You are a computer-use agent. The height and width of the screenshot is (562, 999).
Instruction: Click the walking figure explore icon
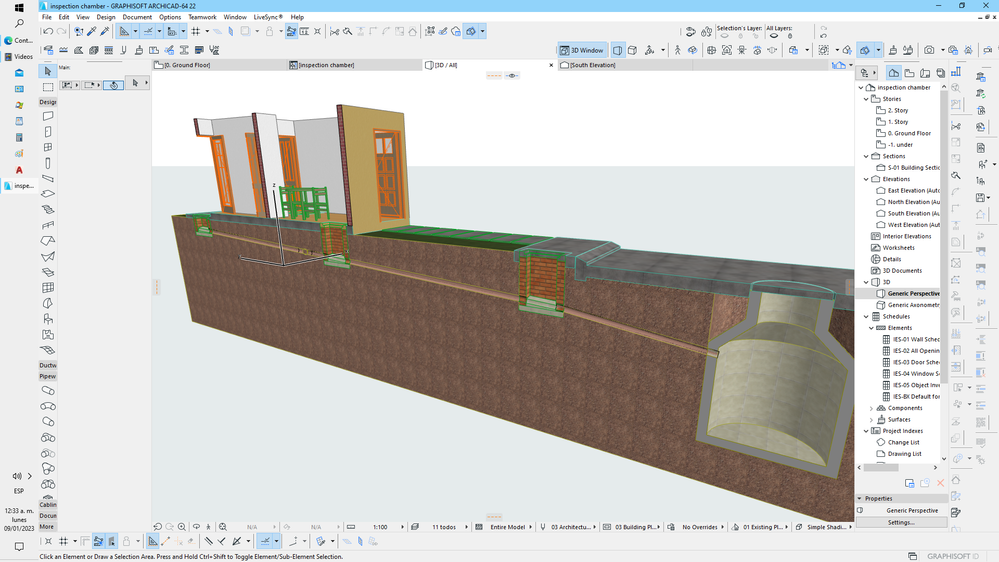(677, 50)
